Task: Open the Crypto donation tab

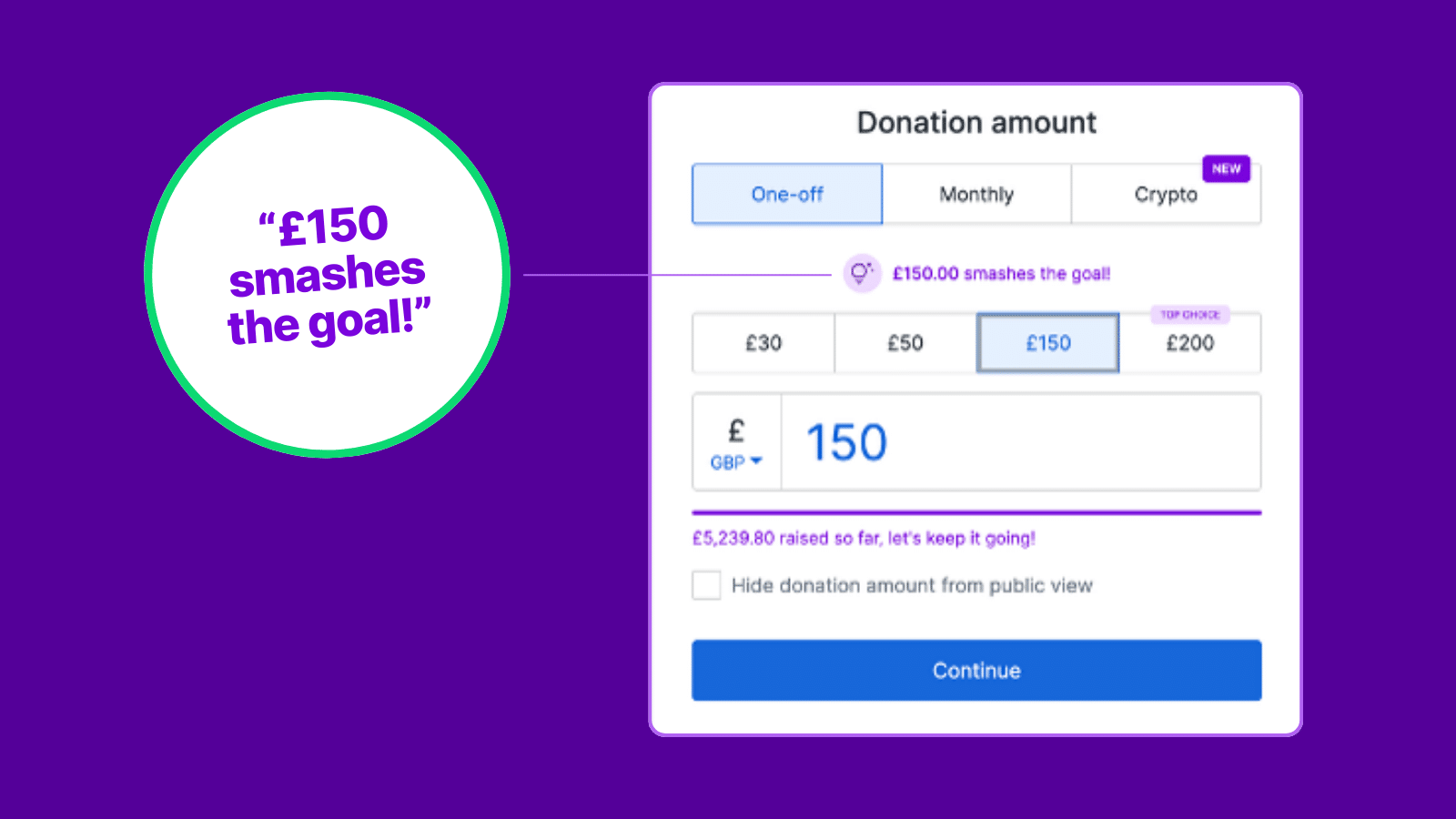Action: pyautogui.click(x=1166, y=193)
